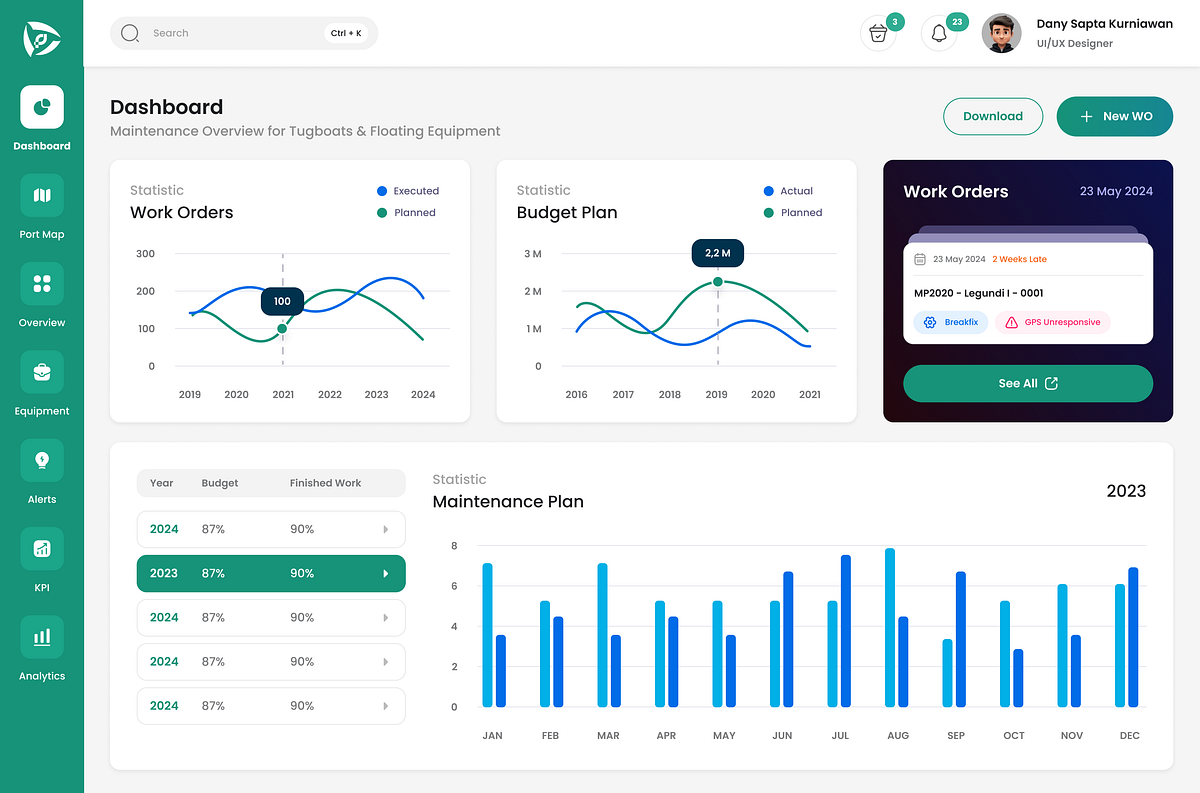
Task: Toggle the Actual legend in Budget Plan chart
Action: (x=788, y=191)
